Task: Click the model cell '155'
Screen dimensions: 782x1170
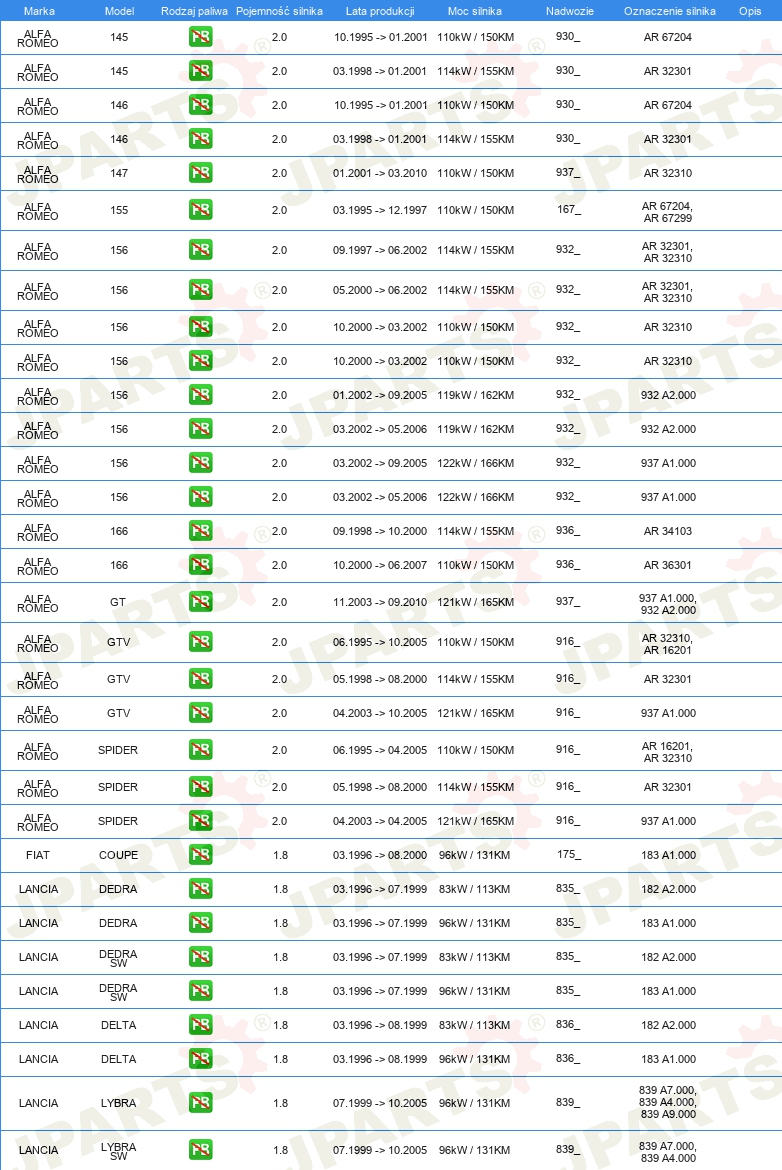Action: [x=119, y=210]
